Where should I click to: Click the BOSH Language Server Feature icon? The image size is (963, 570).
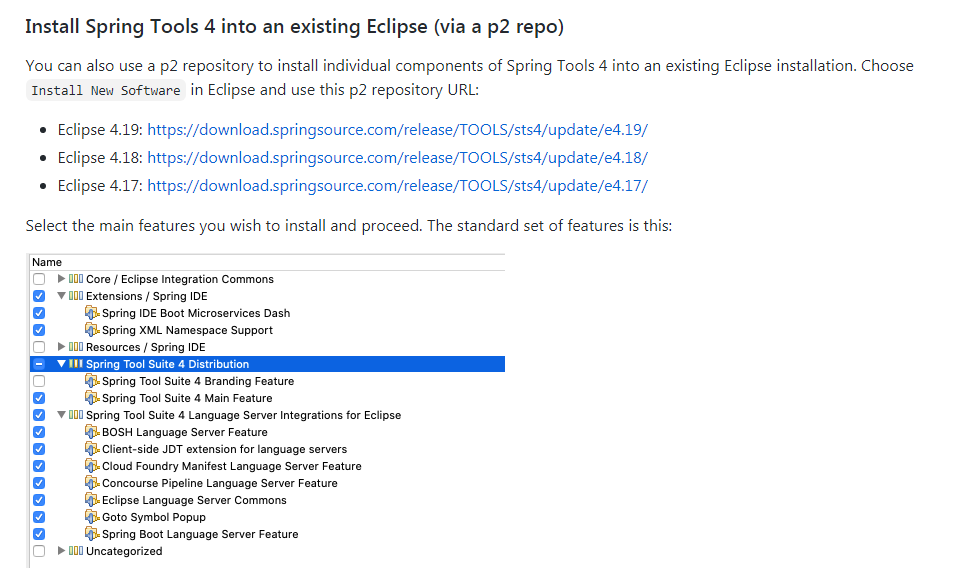click(92, 432)
